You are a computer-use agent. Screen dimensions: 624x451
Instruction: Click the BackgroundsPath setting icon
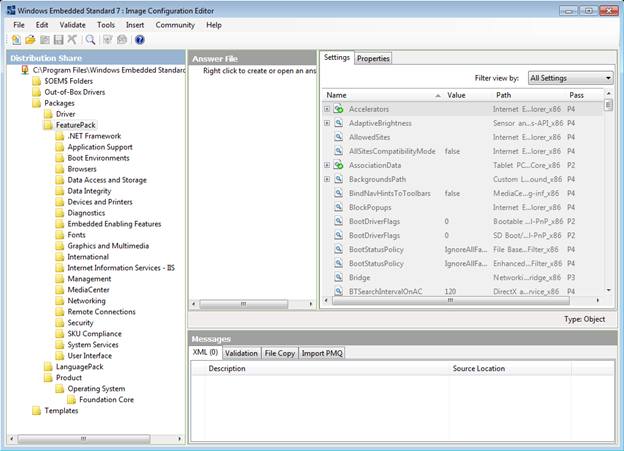(x=339, y=179)
